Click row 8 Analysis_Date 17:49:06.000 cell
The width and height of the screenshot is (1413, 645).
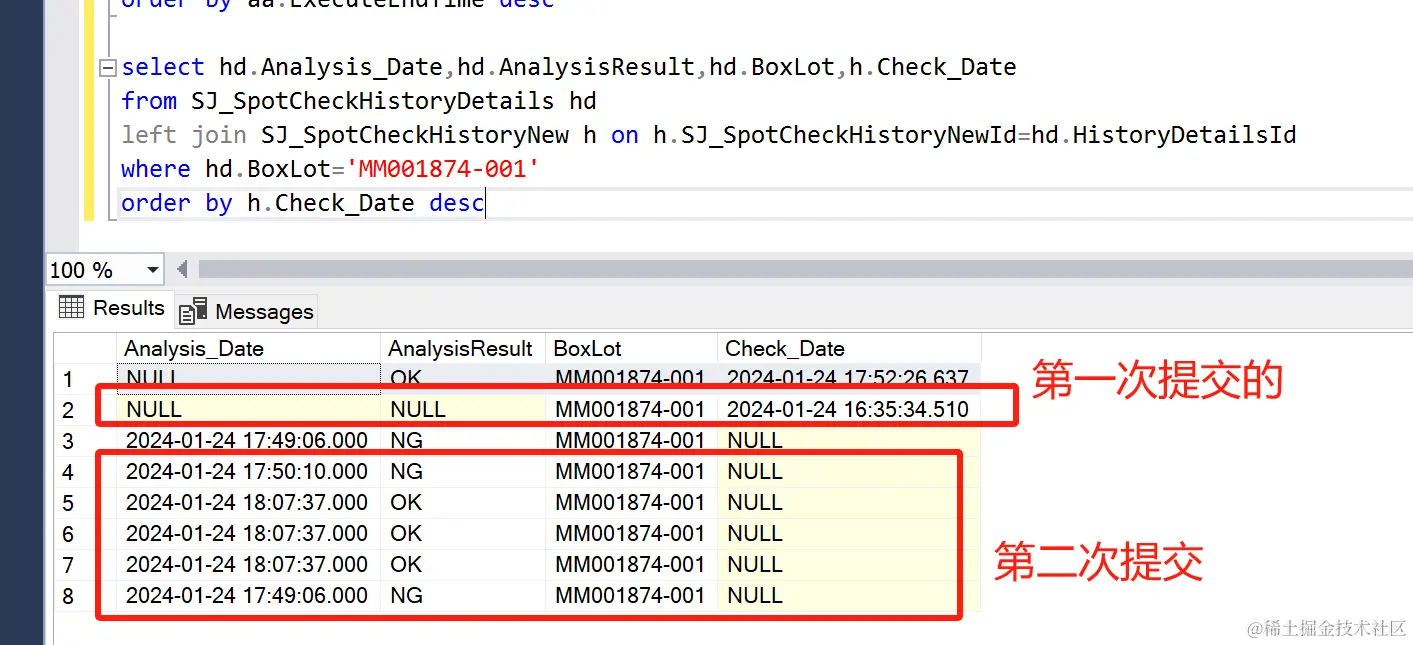point(249,595)
